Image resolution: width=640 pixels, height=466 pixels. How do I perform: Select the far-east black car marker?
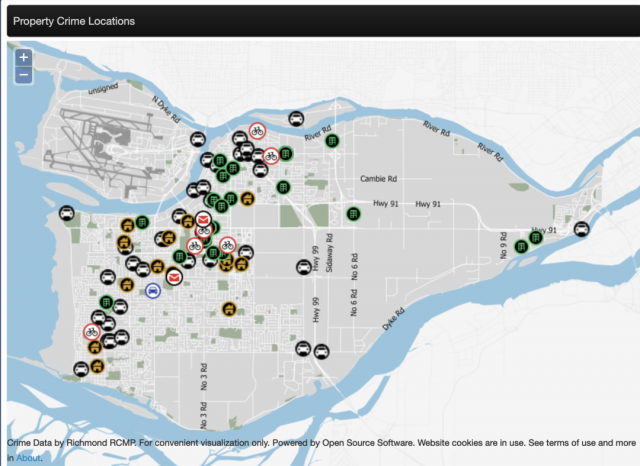click(x=581, y=229)
